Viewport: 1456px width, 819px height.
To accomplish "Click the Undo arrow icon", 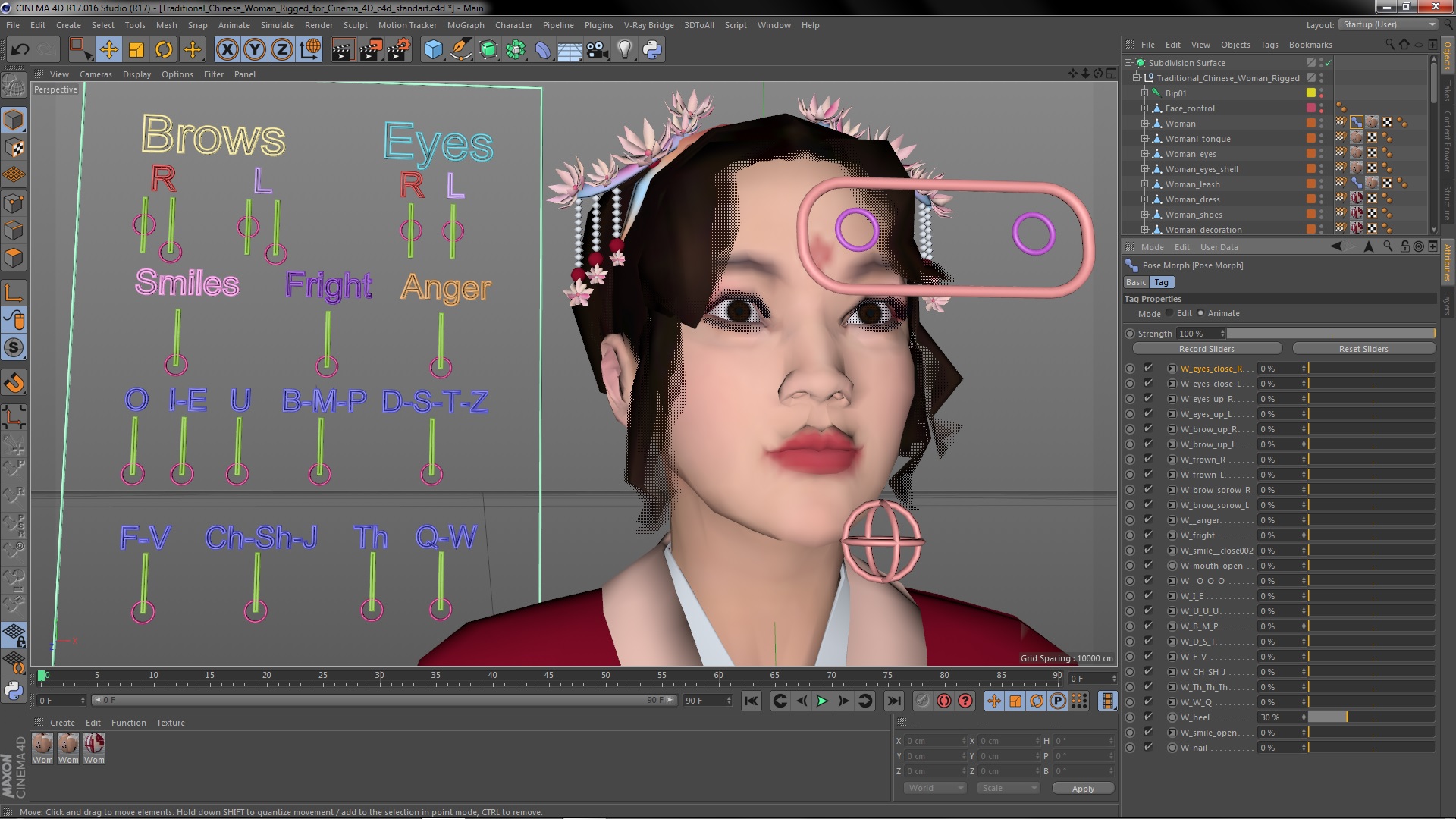I will click(20, 50).
